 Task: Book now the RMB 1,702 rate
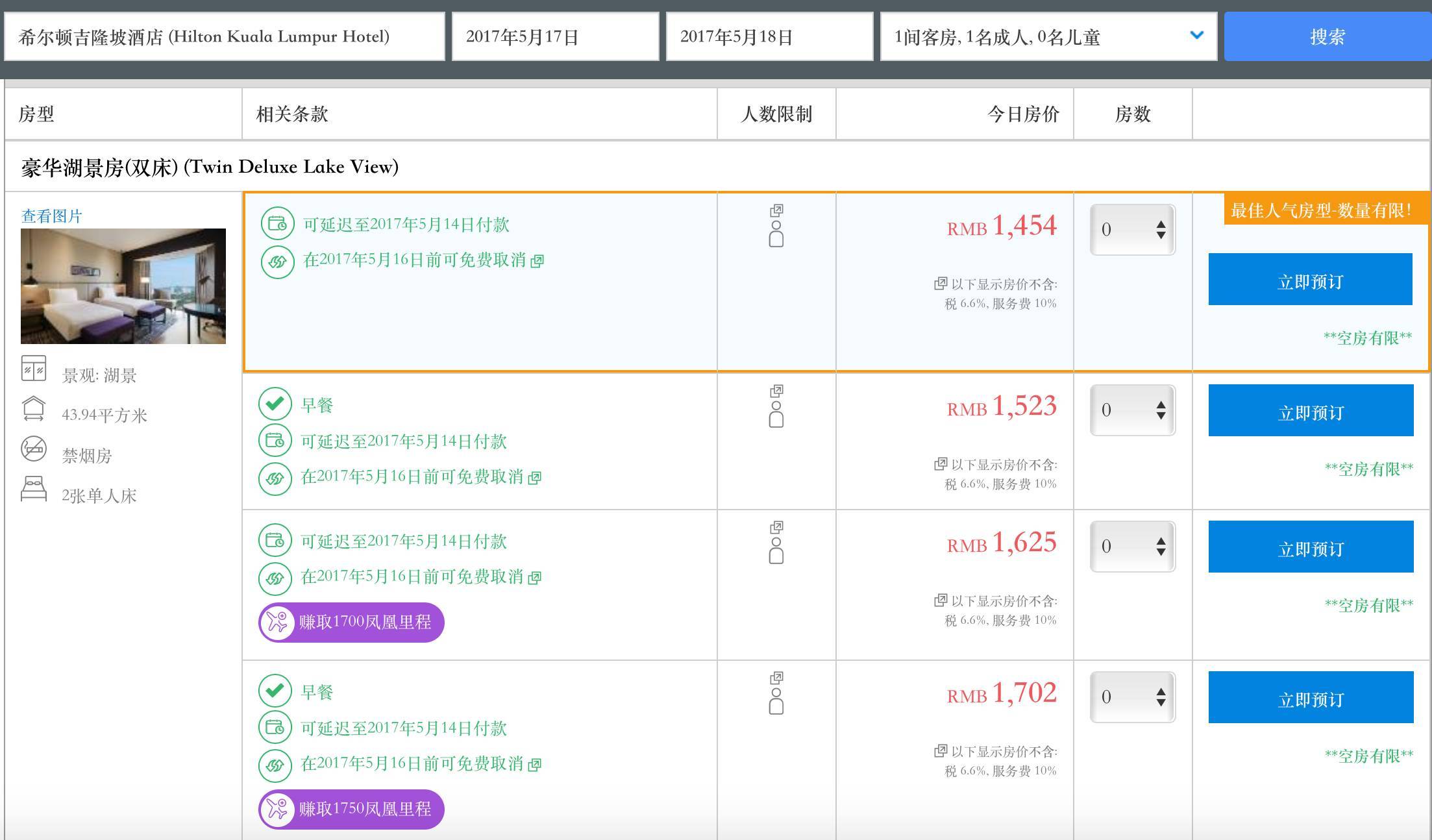click(1311, 697)
